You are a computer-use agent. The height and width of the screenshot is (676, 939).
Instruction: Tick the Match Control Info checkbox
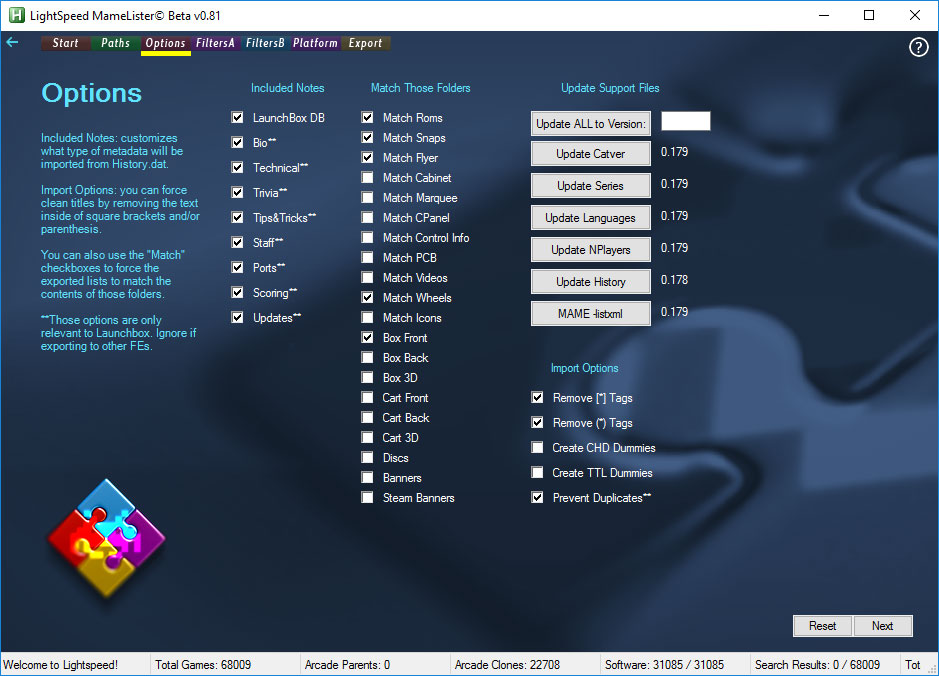tap(368, 238)
